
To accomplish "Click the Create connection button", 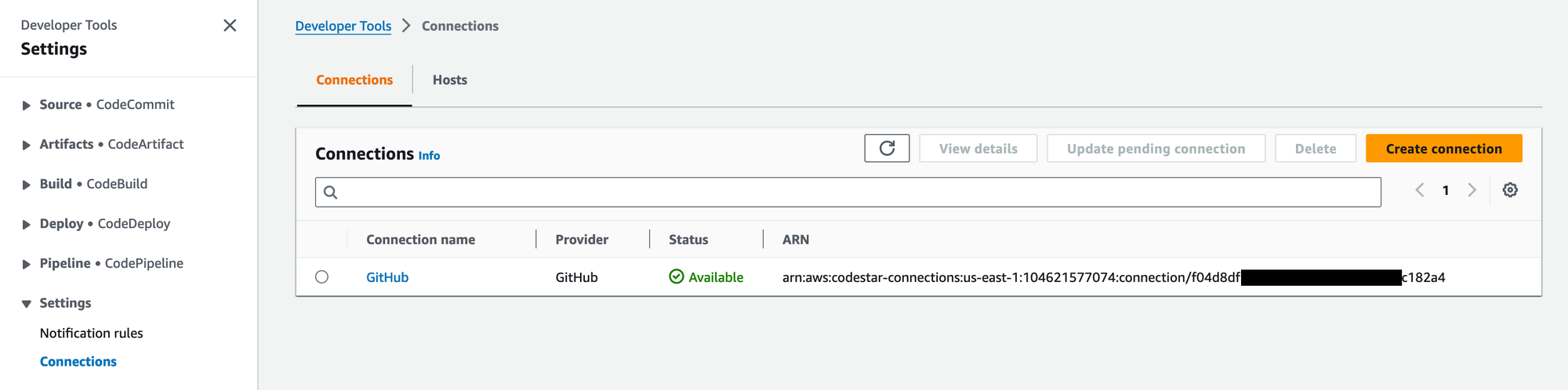I will click(x=1443, y=149).
